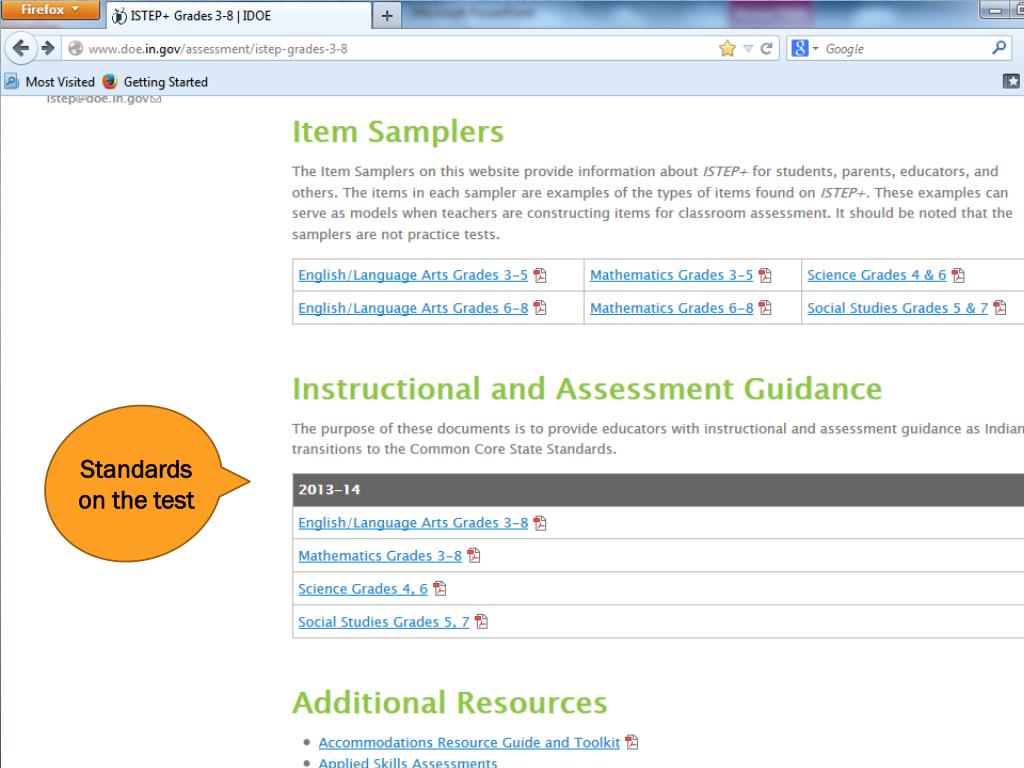
Task: Click the PDF icon beside Science Grades 4 & 6
Action: (958, 275)
